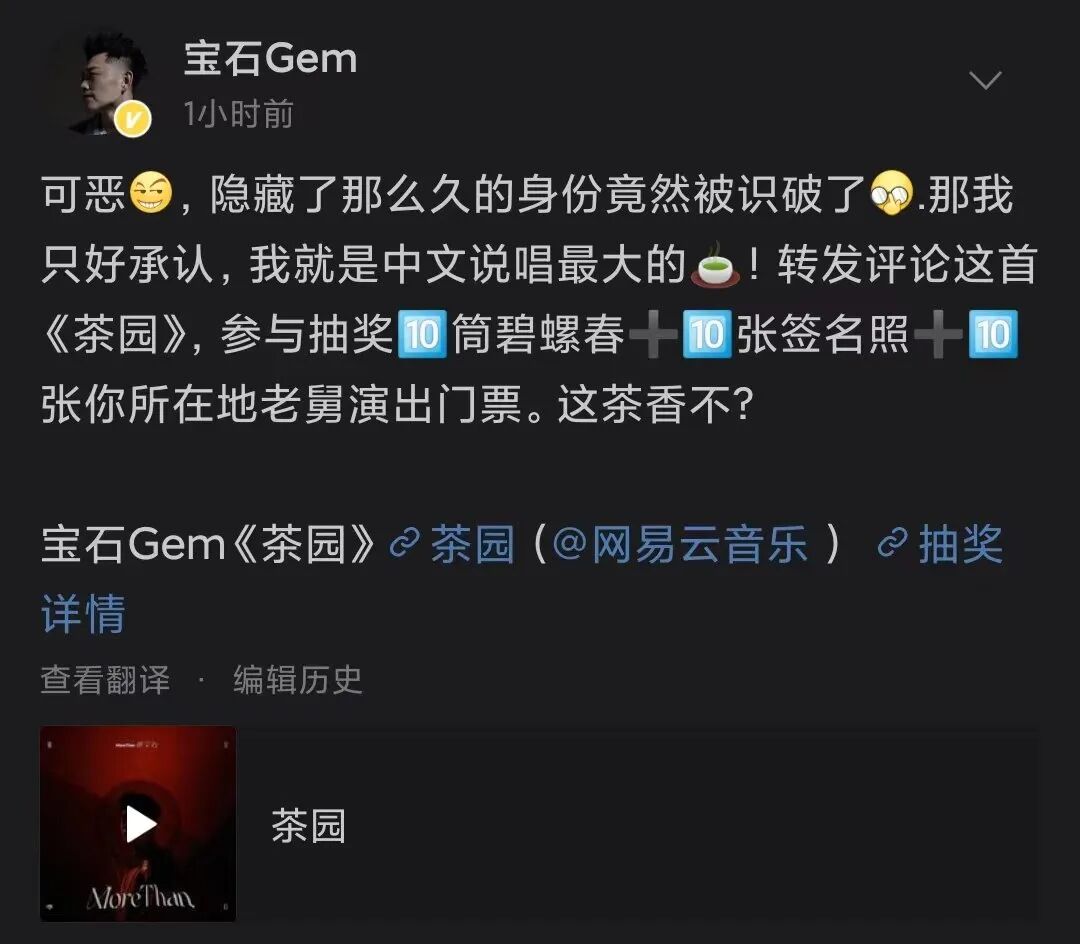Click the MoreThan album cover art

pyautogui.click(x=138, y=824)
